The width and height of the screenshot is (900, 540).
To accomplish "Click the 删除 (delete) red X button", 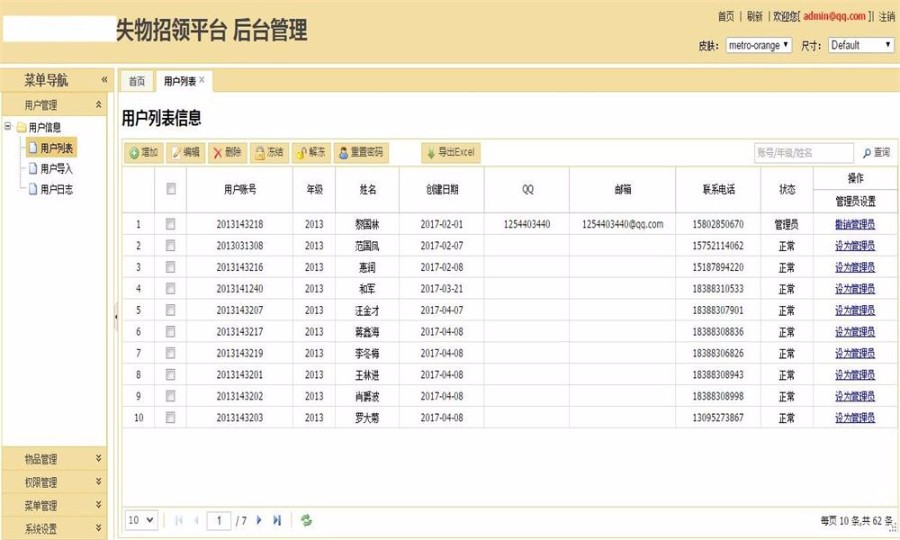I will pos(227,153).
